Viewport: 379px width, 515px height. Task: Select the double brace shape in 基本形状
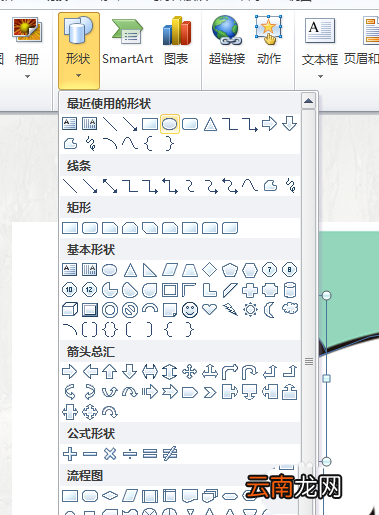click(x=110, y=330)
